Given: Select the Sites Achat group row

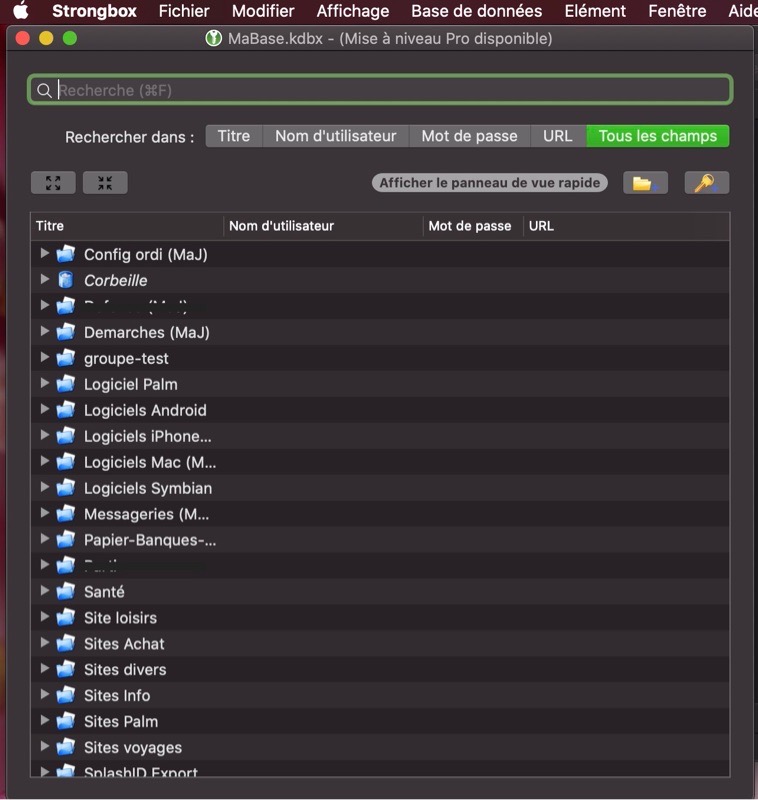Looking at the screenshot, I should pyautogui.click(x=124, y=644).
